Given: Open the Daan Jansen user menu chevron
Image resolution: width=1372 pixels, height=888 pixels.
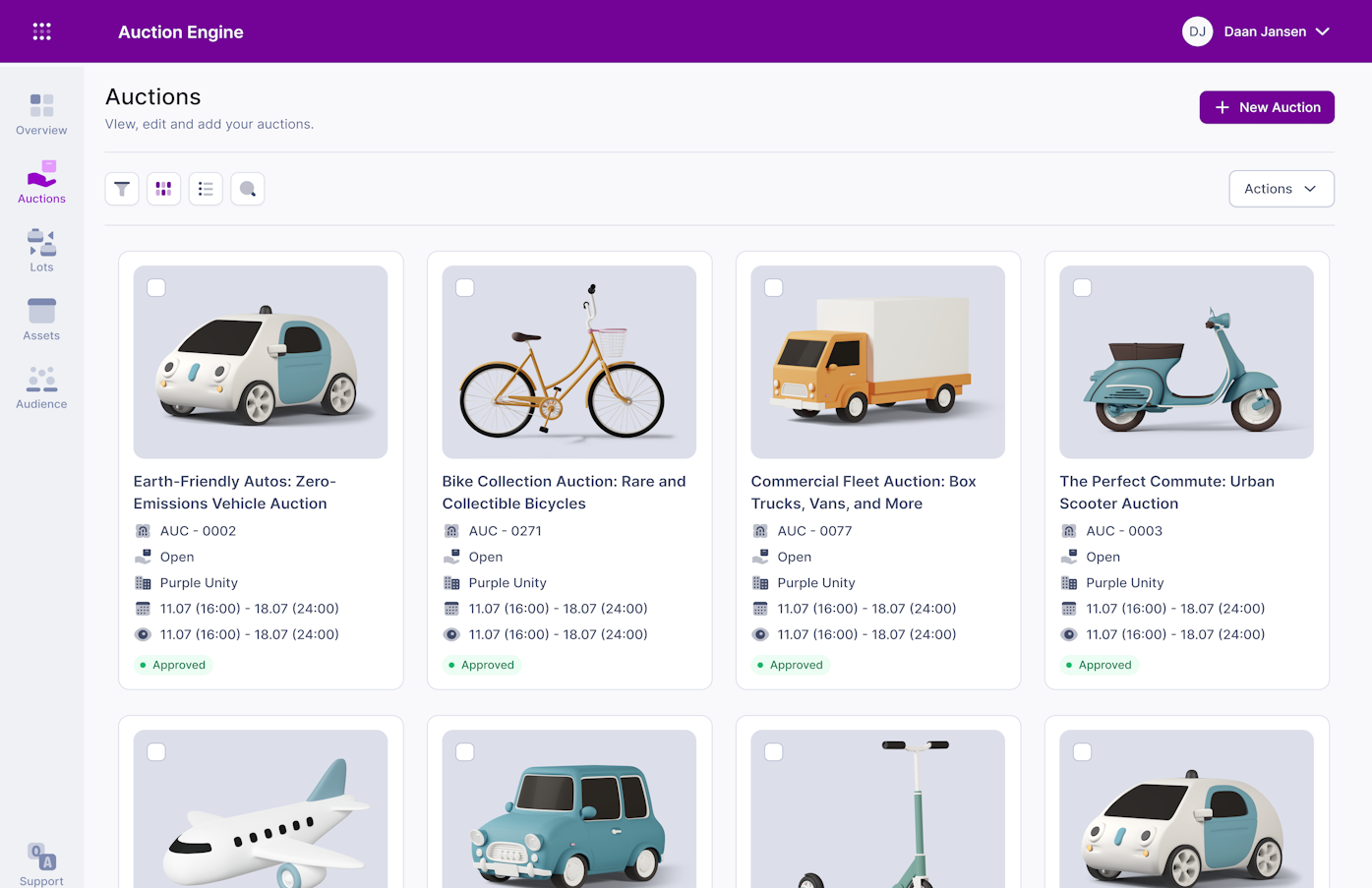Looking at the screenshot, I should coord(1323,31).
